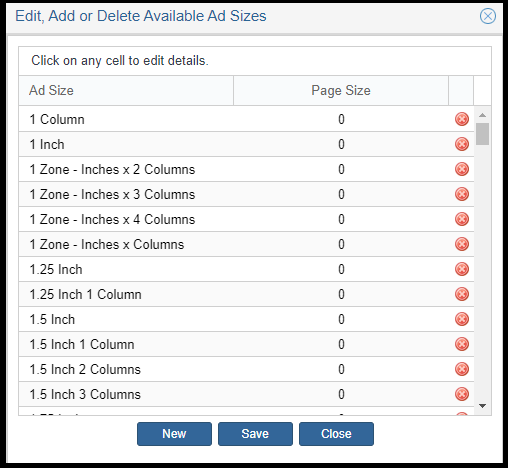Remove the 1.5 Inch 1 Column entry

pos(462,344)
